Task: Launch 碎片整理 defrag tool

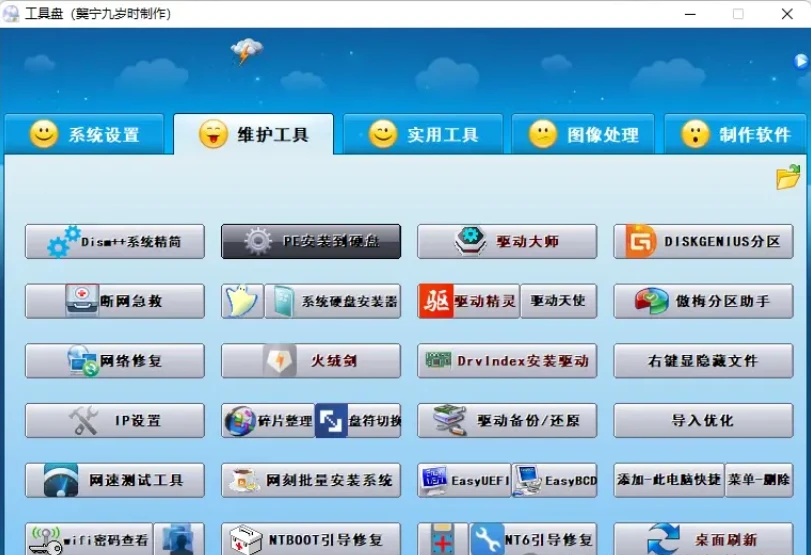Action: (268, 421)
